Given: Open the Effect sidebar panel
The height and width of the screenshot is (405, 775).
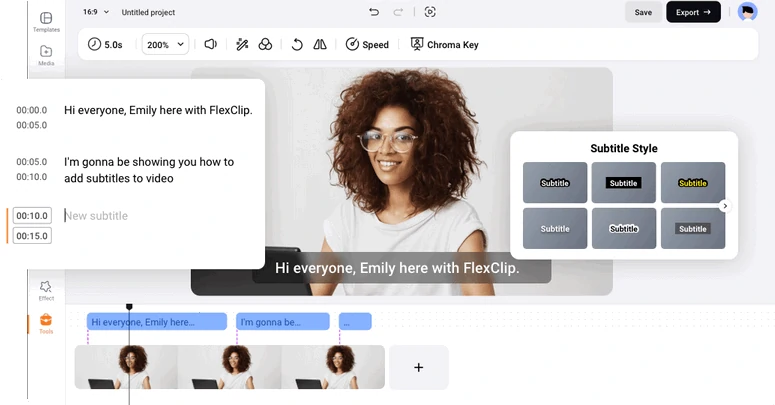Looking at the screenshot, I should pos(46,291).
